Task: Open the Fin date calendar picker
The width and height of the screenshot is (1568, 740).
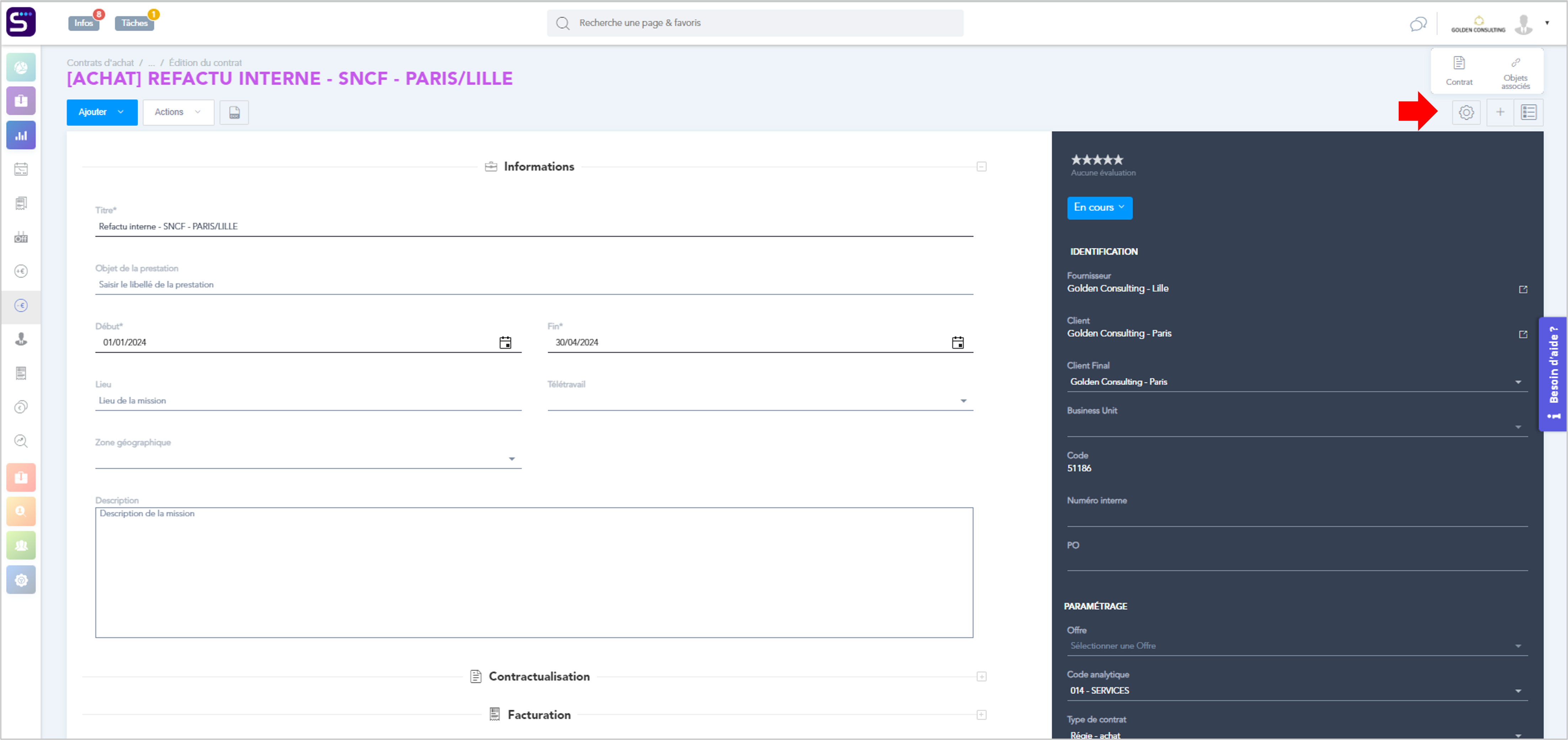Action: (x=958, y=342)
